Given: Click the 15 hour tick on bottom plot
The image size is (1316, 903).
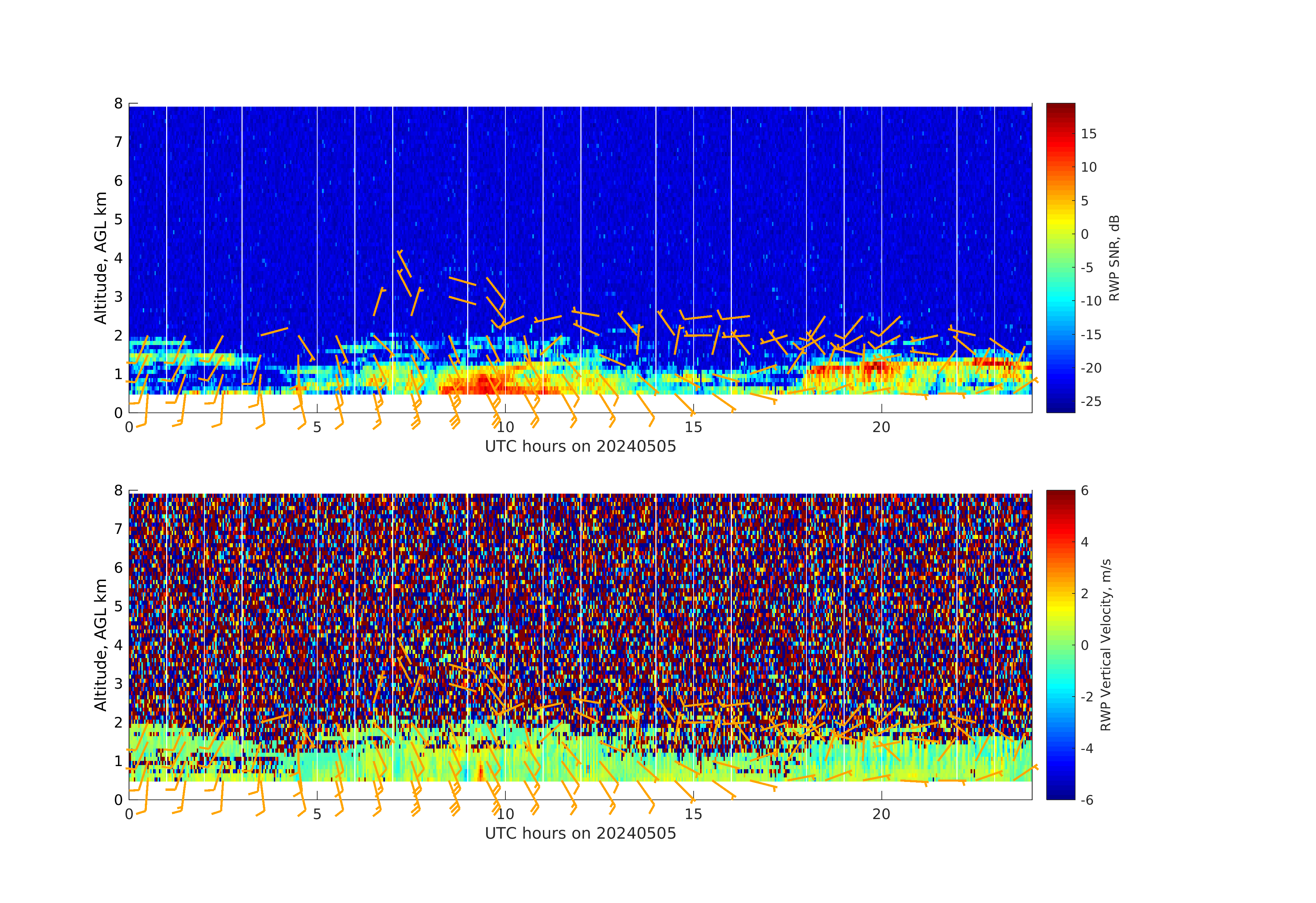Looking at the screenshot, I should click(x=693, y=814).
